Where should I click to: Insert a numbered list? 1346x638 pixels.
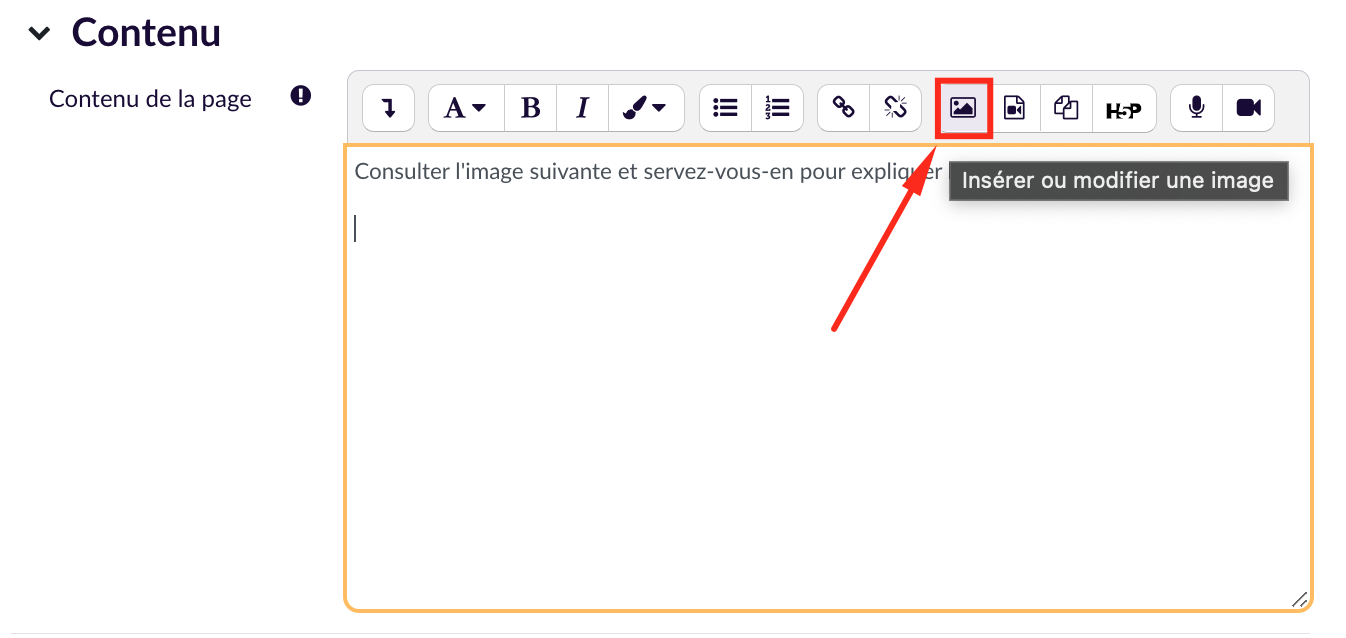777,108
